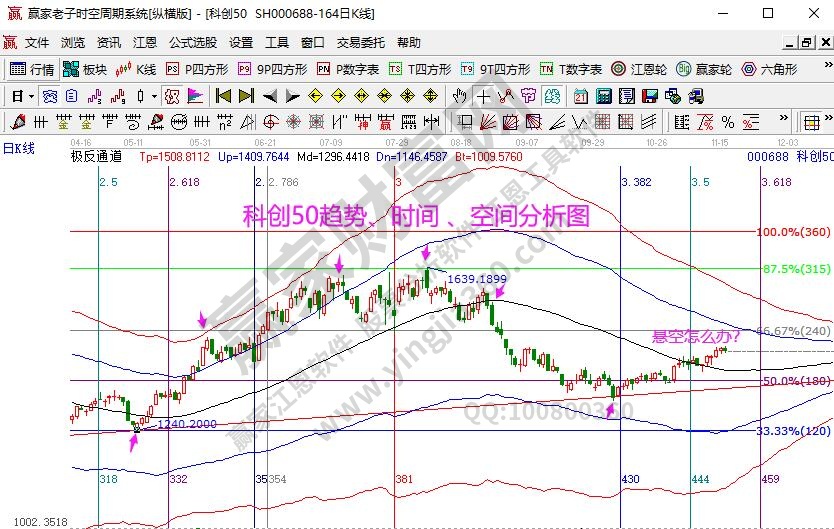
Task: Open the 公式选股 menu
Action: pyautogui.click(x=192, y=43)
